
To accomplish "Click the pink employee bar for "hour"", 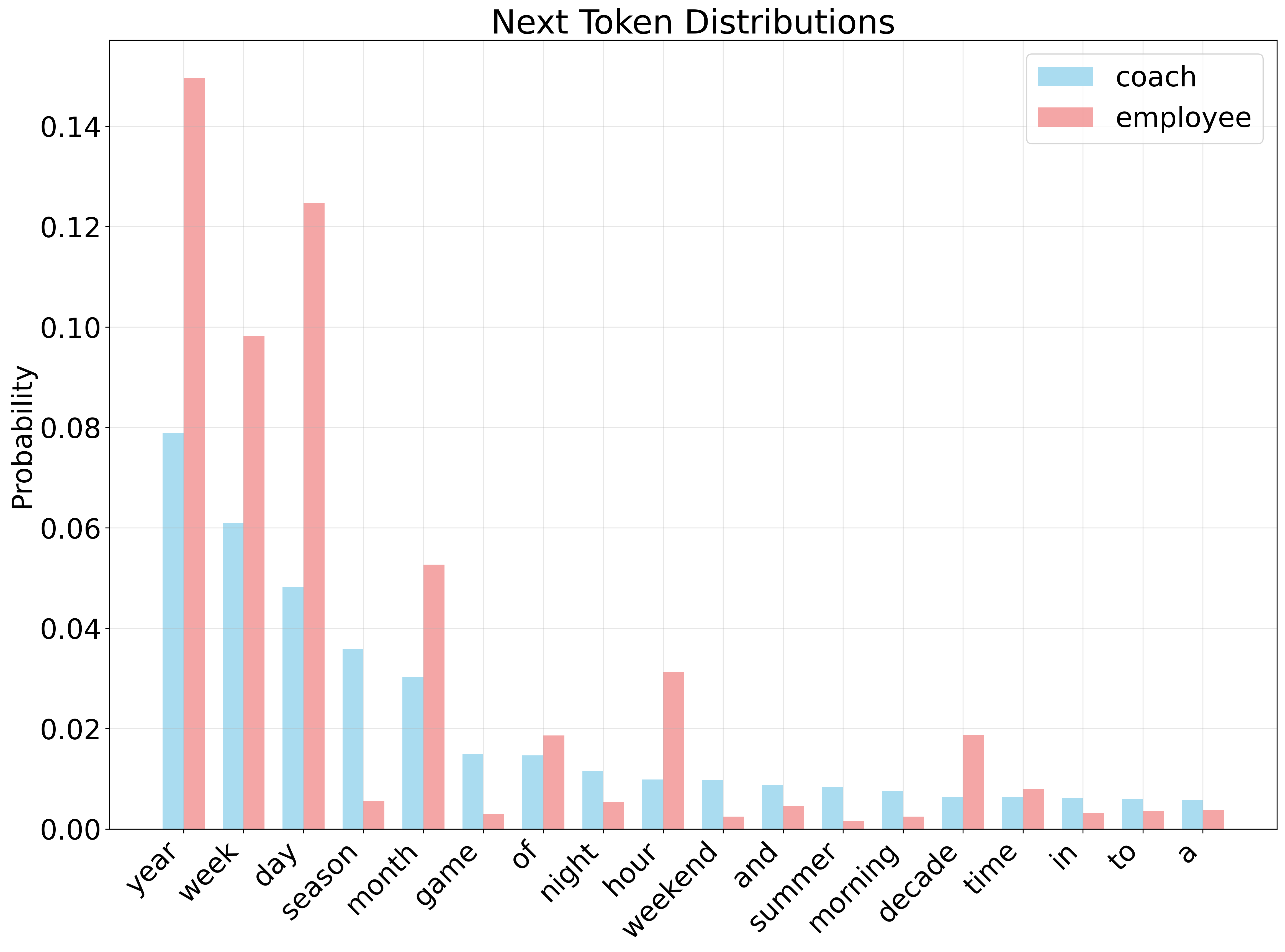I will 674,750.
